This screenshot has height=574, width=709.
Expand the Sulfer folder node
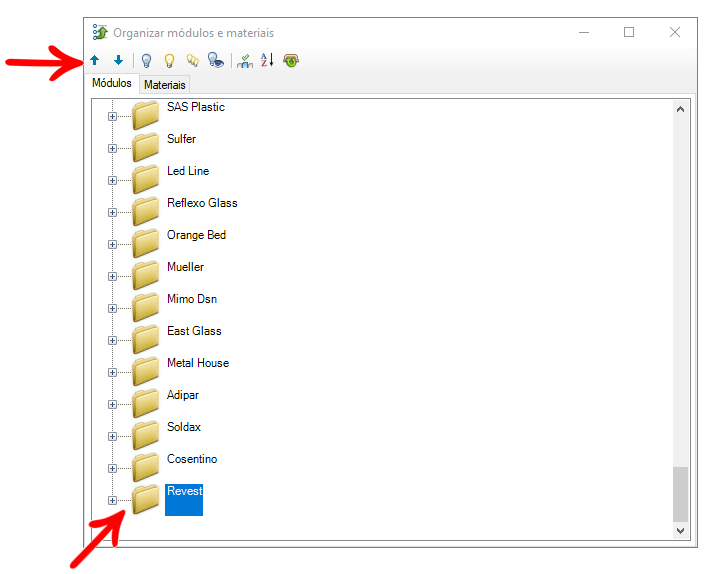[113, 149]
